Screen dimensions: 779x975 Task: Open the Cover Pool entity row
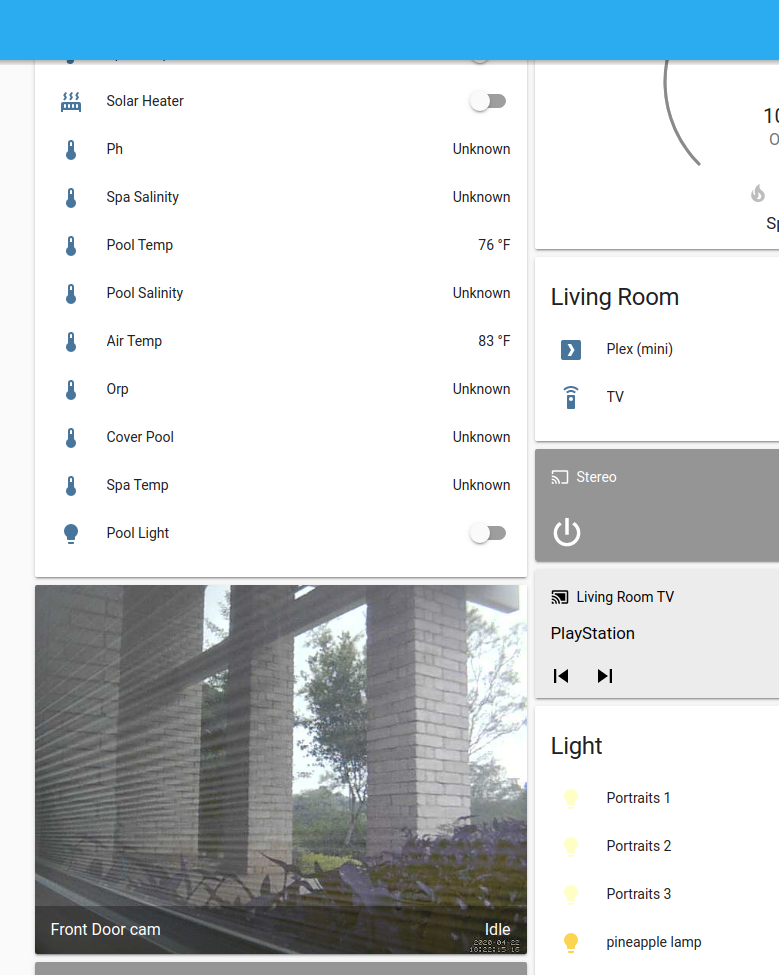tap(140, 437)
